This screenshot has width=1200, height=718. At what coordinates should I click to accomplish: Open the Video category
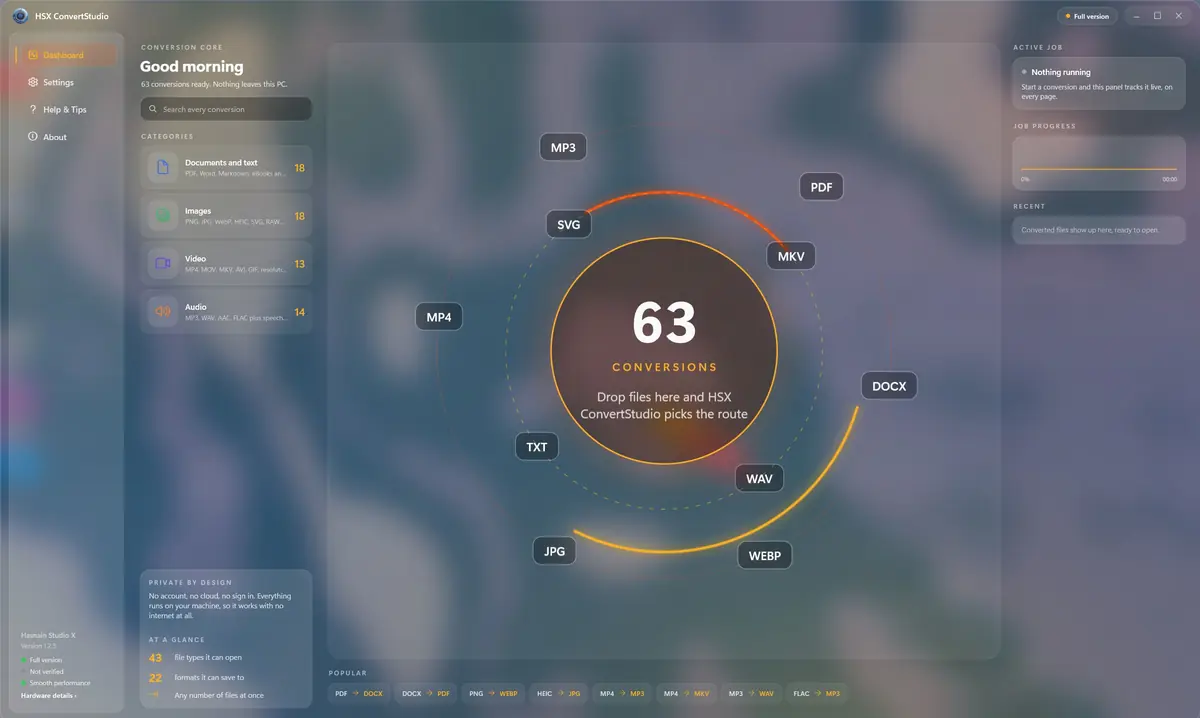226,264
